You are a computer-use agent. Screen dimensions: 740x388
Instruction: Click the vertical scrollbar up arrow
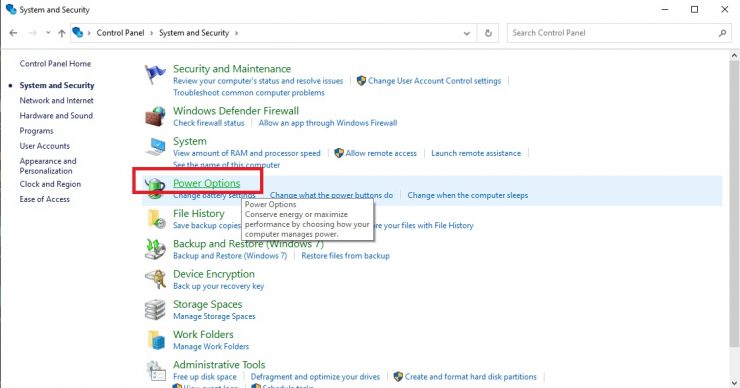[734, 56]
